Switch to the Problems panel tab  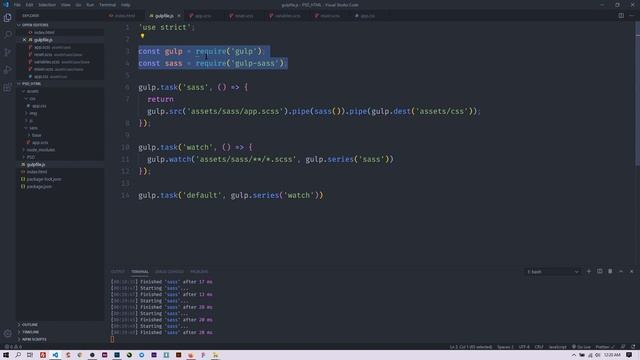(199, 271)
